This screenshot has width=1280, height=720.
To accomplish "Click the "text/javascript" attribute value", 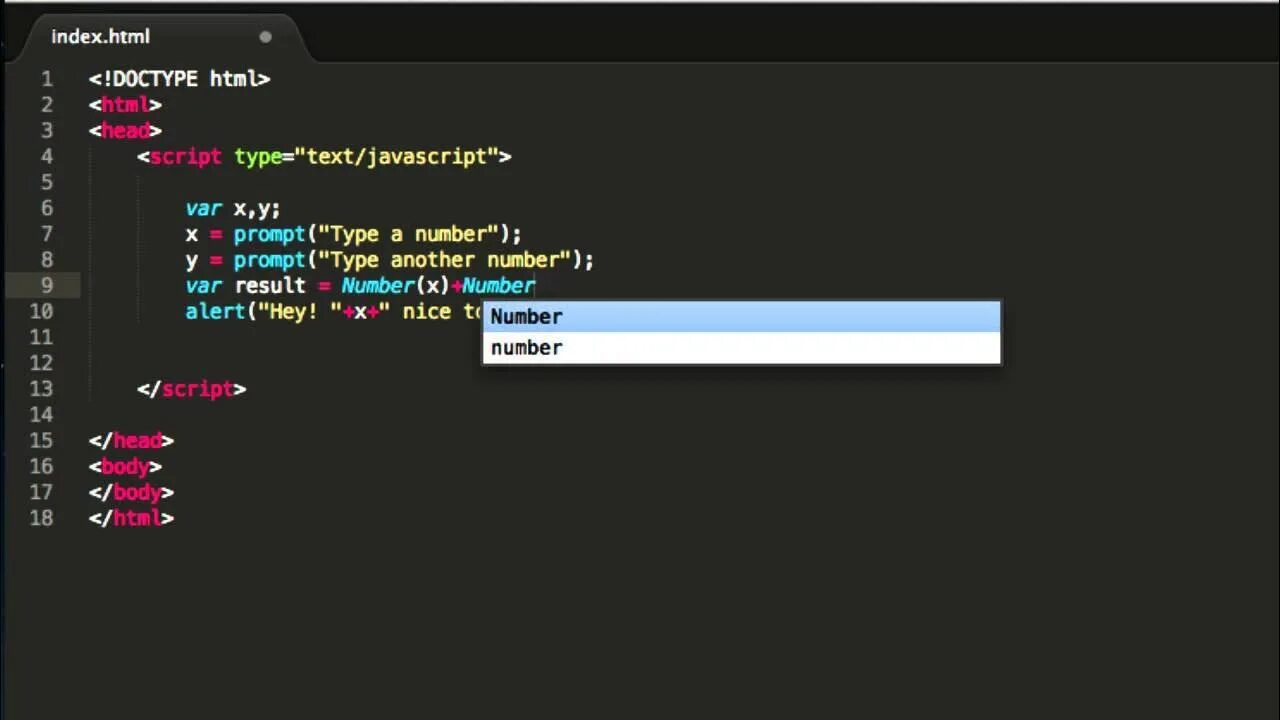I will click(x=396, y=157).
